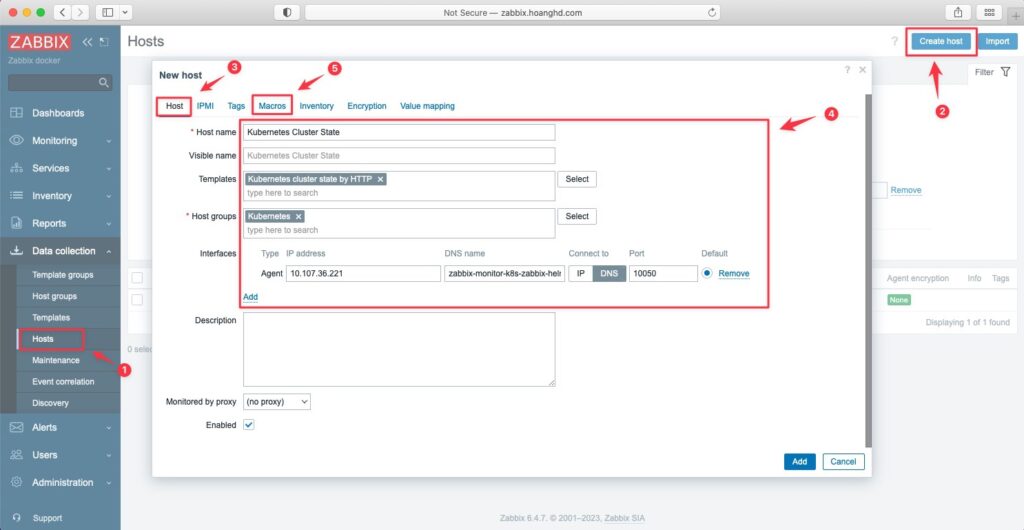
Task: Click the Import button
Action: click(997, 41)
